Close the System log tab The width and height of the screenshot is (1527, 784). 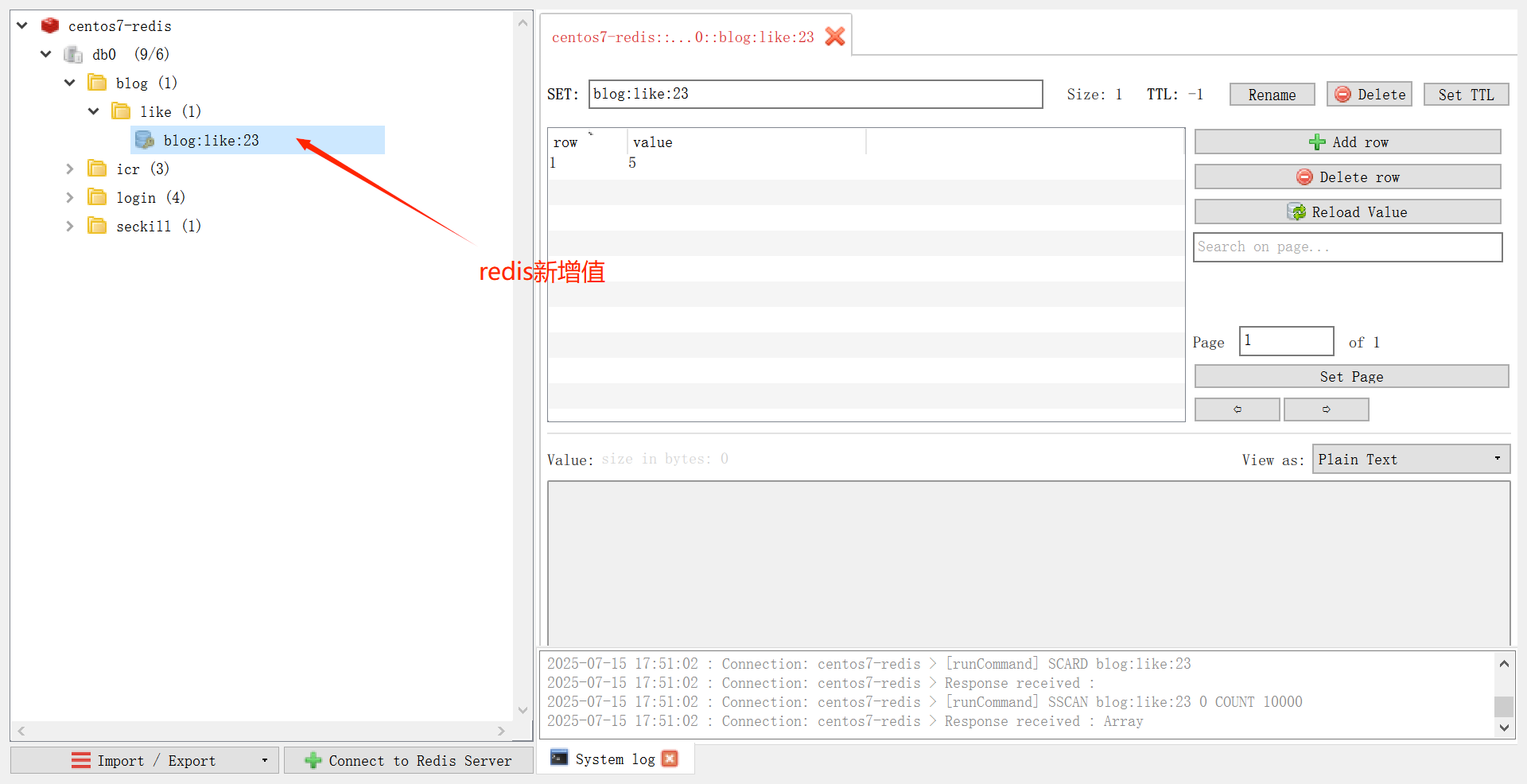pos(670,759)
